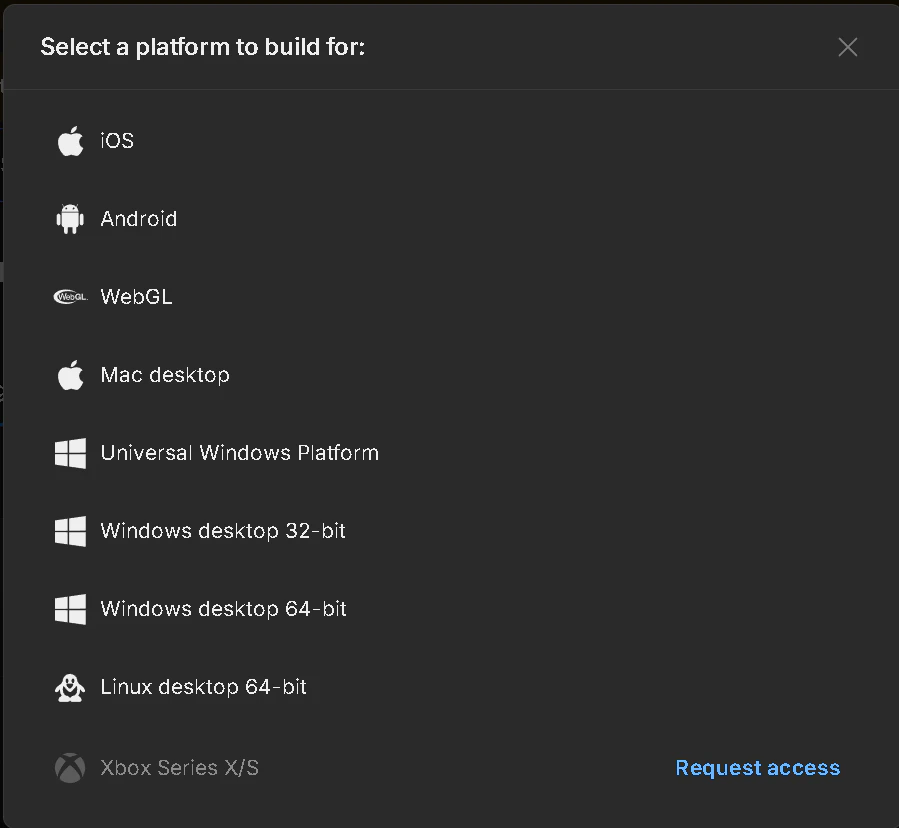Open the Request access link

point(758,767)
